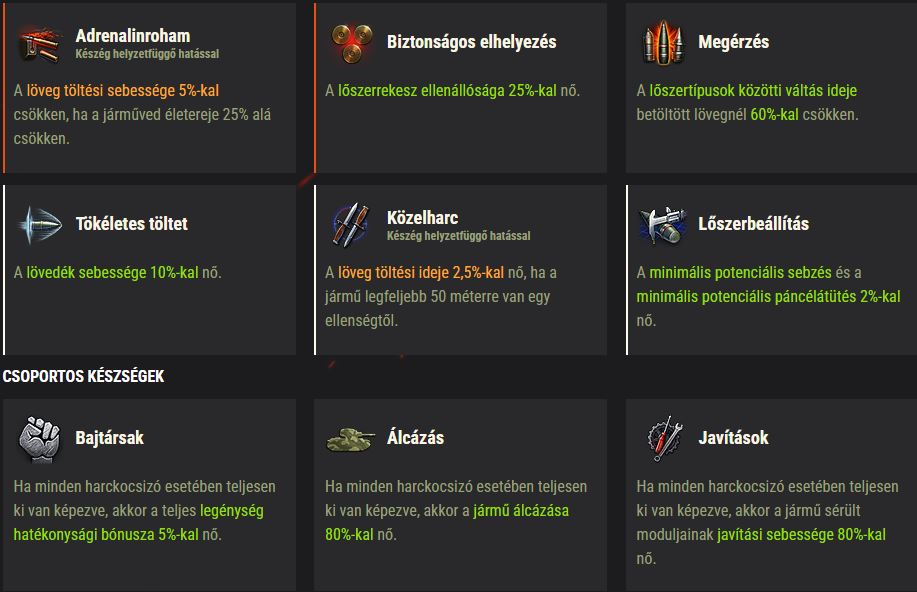Click the Megérzés ammunition icon
The image size is (917, 592).
point(663,42)
